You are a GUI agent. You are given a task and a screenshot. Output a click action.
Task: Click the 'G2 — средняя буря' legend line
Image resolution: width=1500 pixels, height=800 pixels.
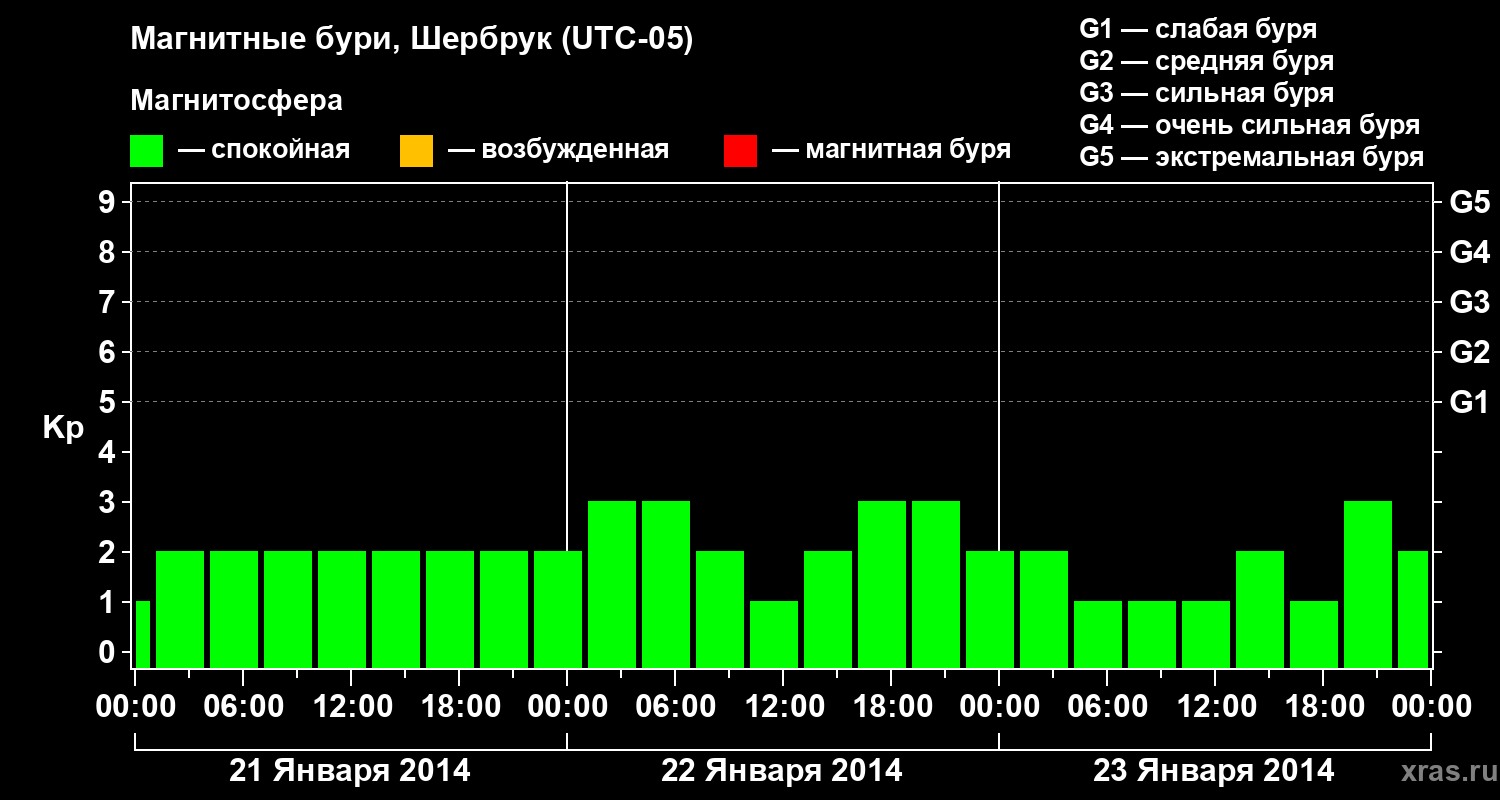pyautogui.click(x=1206, y=61)
